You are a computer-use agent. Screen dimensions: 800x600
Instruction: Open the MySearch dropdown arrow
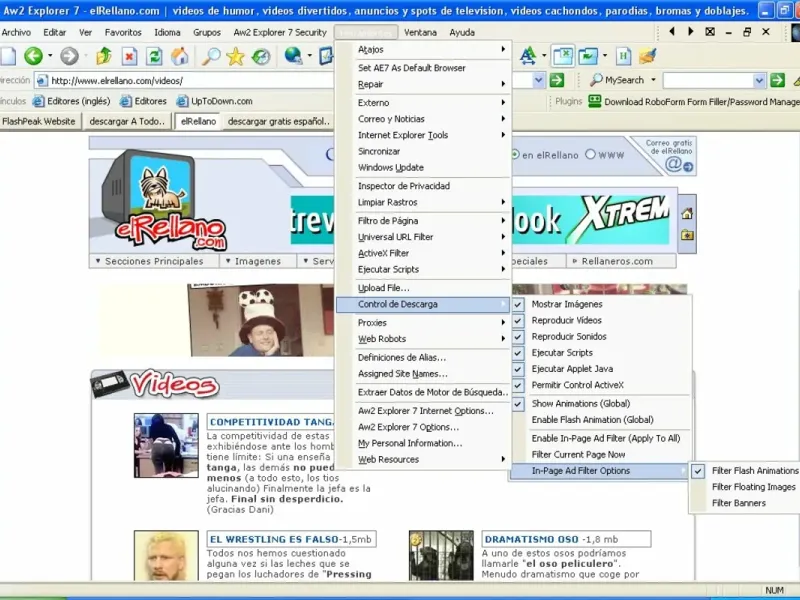coord(653,80)
